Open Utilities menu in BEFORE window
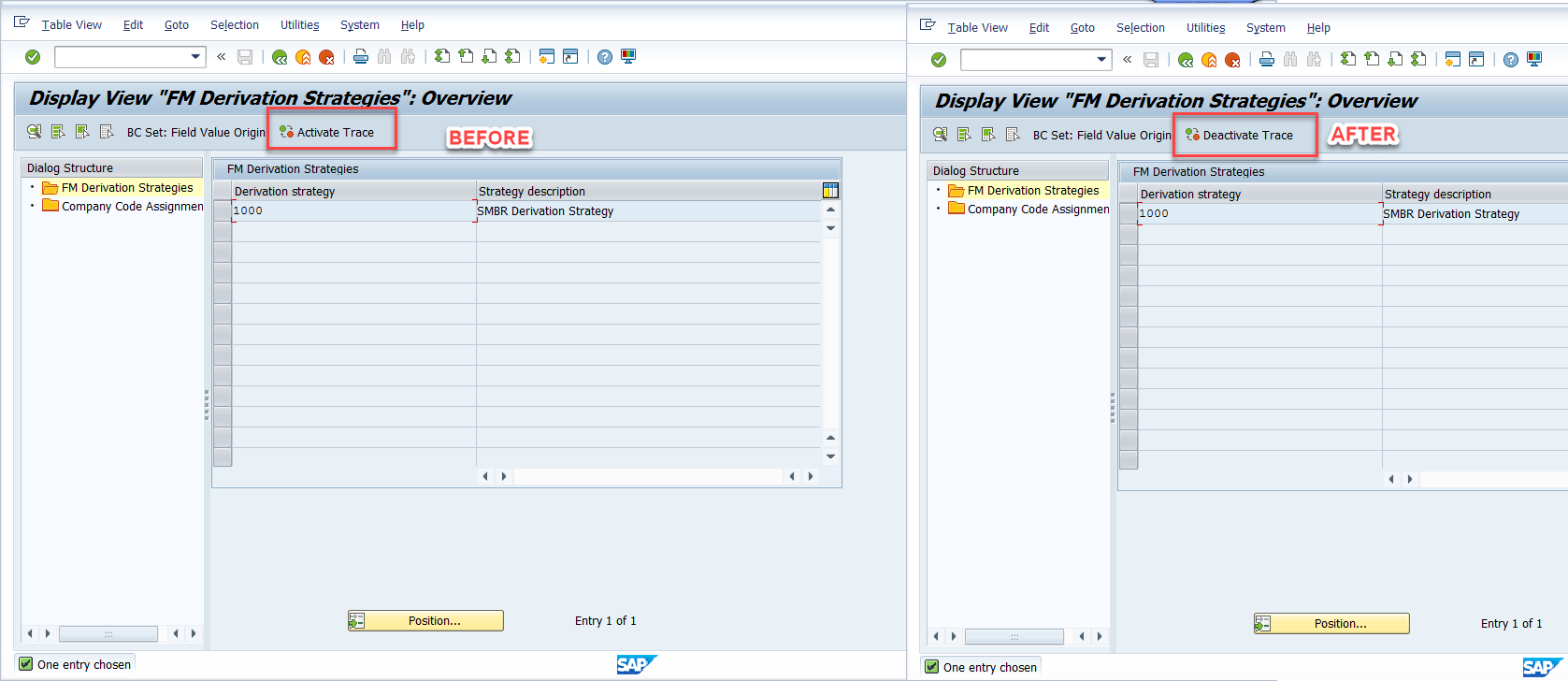The image size is (1568, 681). pyautogui.click(x=299, y=25)
